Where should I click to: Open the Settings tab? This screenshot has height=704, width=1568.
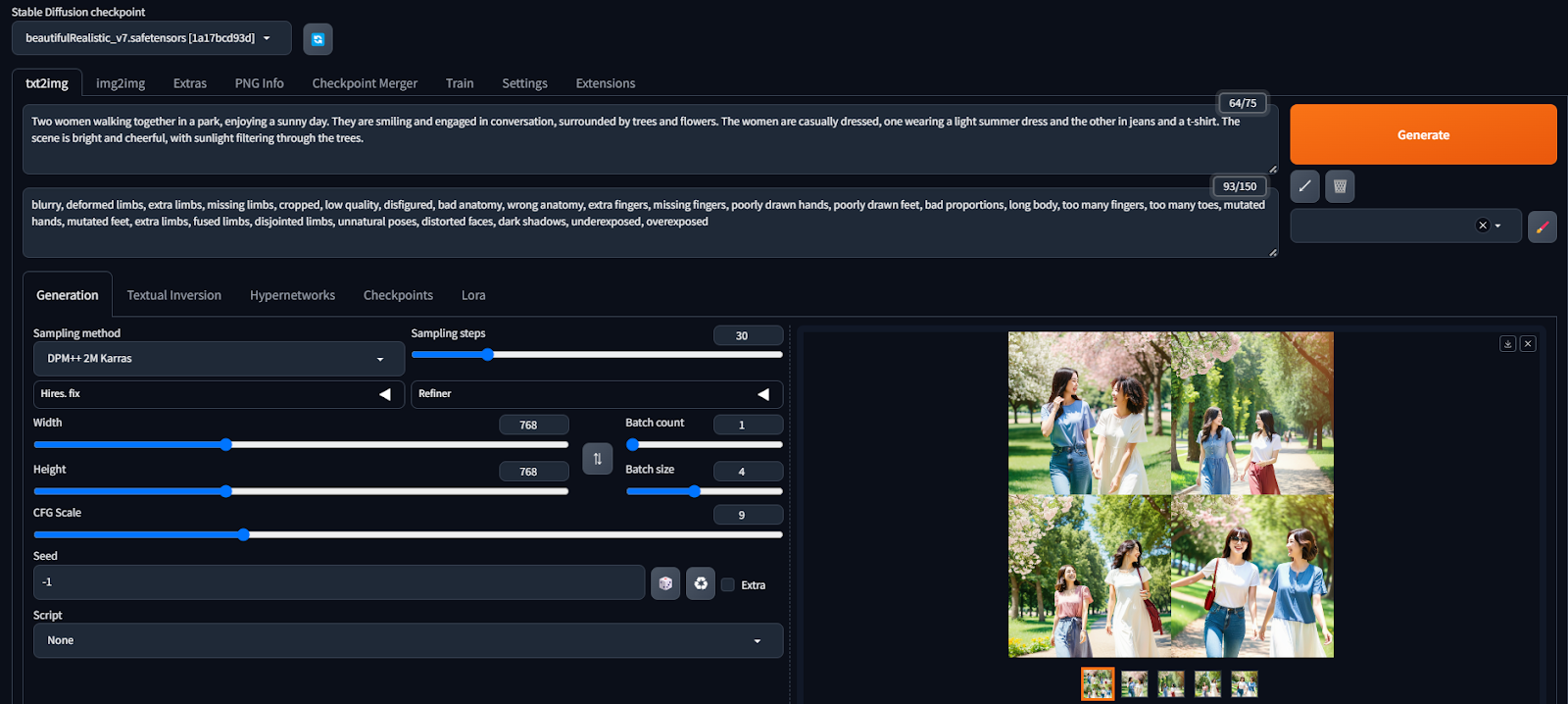524,83
